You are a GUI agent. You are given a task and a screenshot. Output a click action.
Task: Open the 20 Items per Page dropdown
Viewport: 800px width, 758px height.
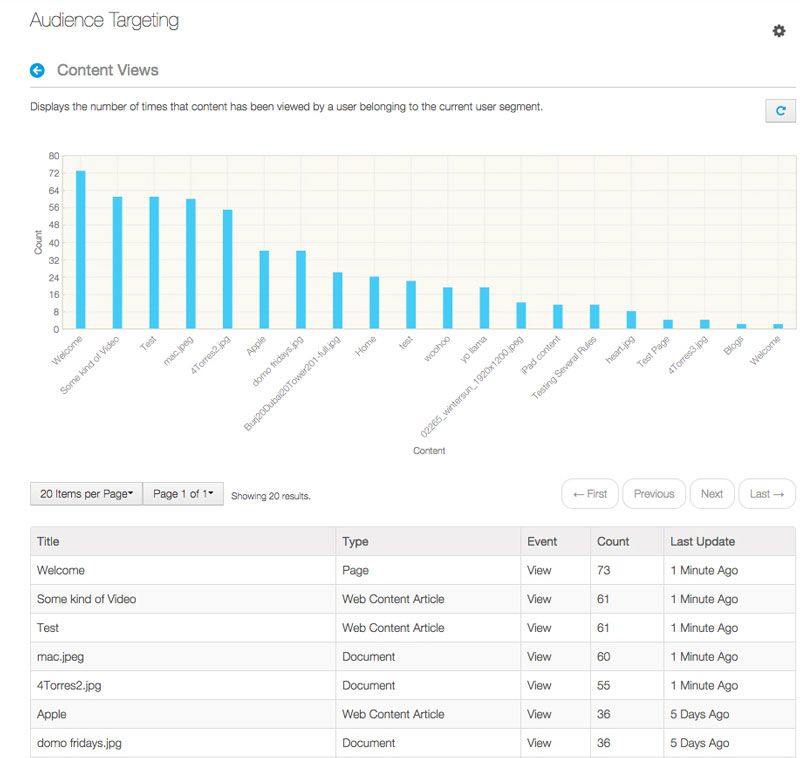86,494
